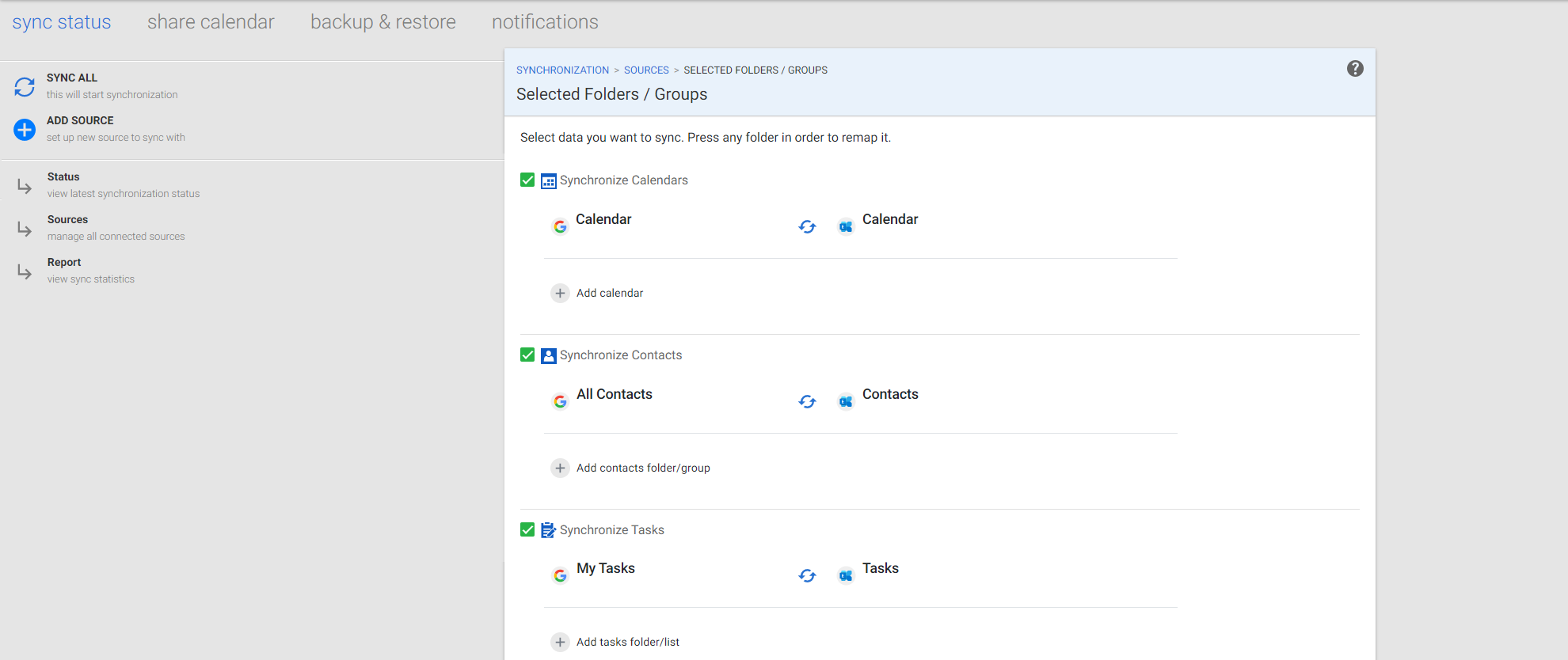Remap the Google Calendar folder
Screen dimensions: 1568x660
[x=603, y=220]
